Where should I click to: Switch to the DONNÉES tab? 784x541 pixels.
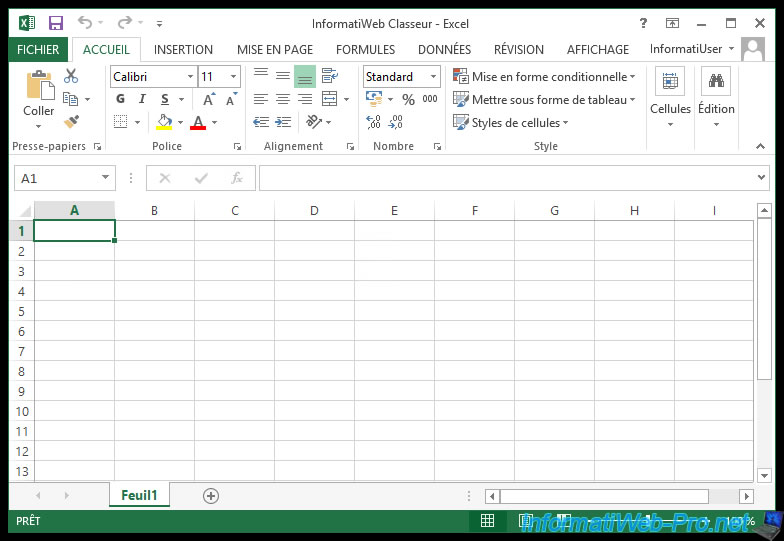[x=444, y=50]
